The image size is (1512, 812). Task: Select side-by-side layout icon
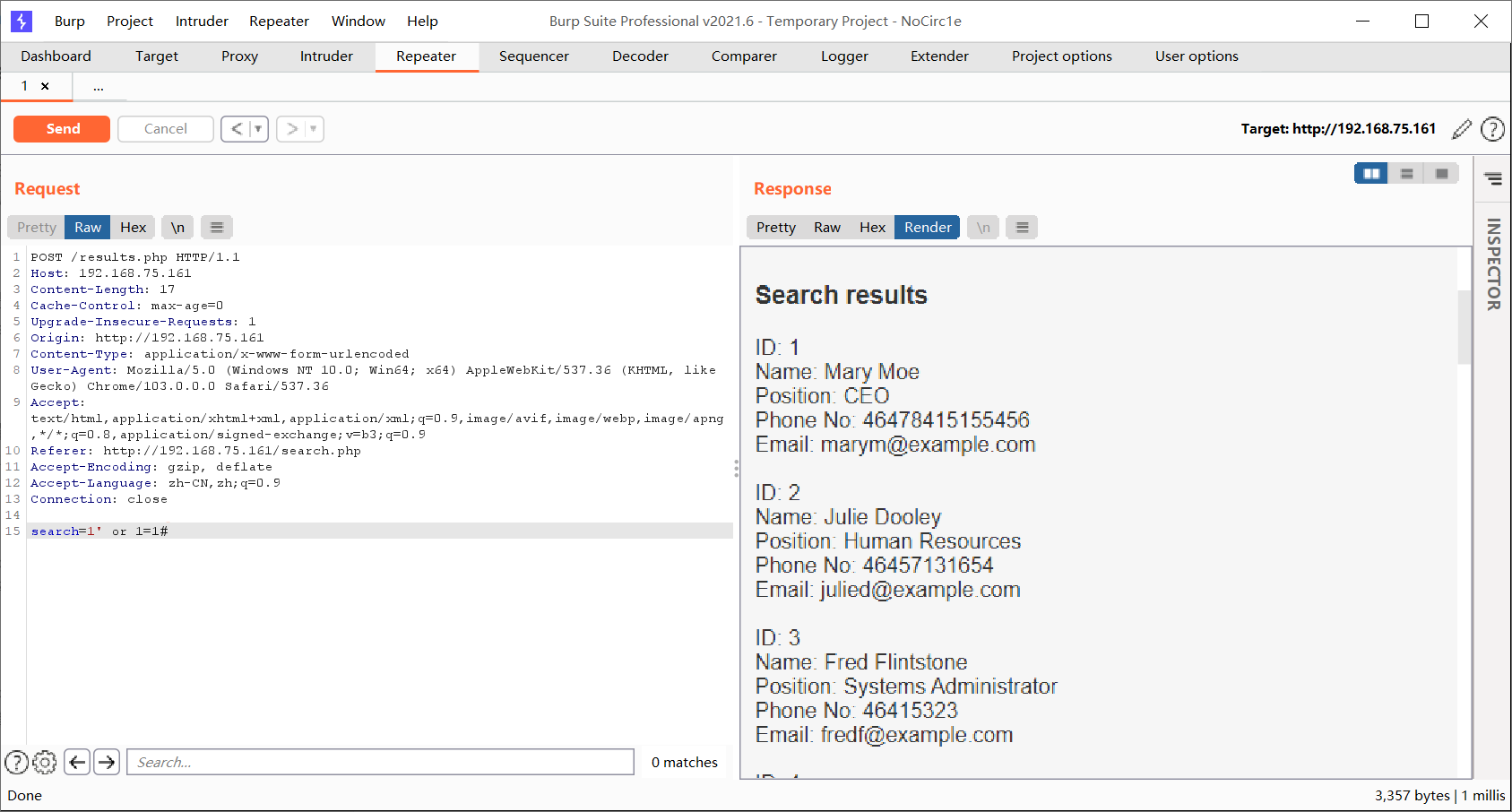tap(1371, 174)
